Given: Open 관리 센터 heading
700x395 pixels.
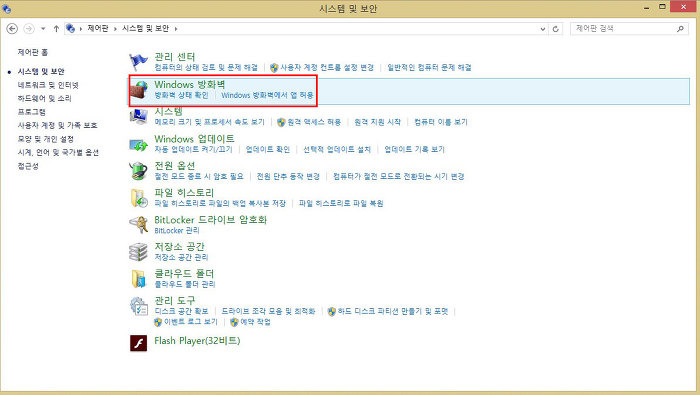Looking at the screenshot, I should pos(175,57).
